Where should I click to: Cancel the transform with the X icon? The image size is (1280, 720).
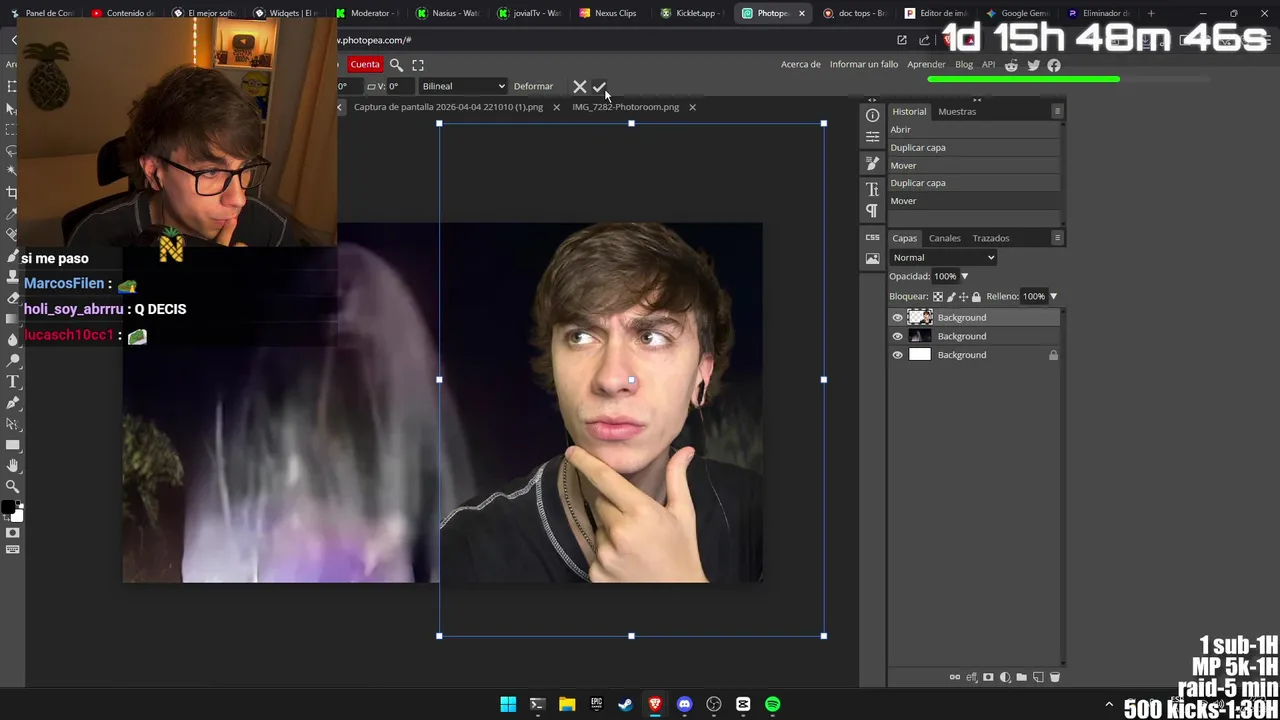pos(580,87)
